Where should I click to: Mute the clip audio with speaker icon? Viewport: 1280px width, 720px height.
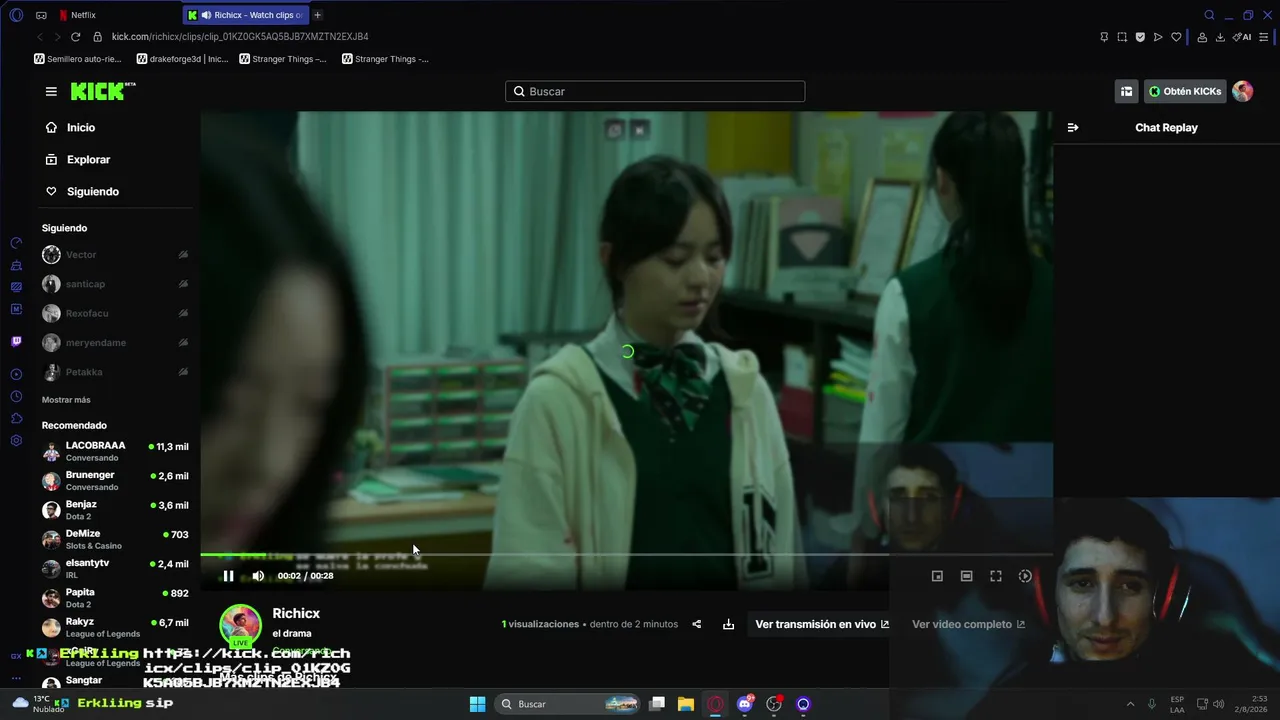pyautogui.click(x=258, y=576)
